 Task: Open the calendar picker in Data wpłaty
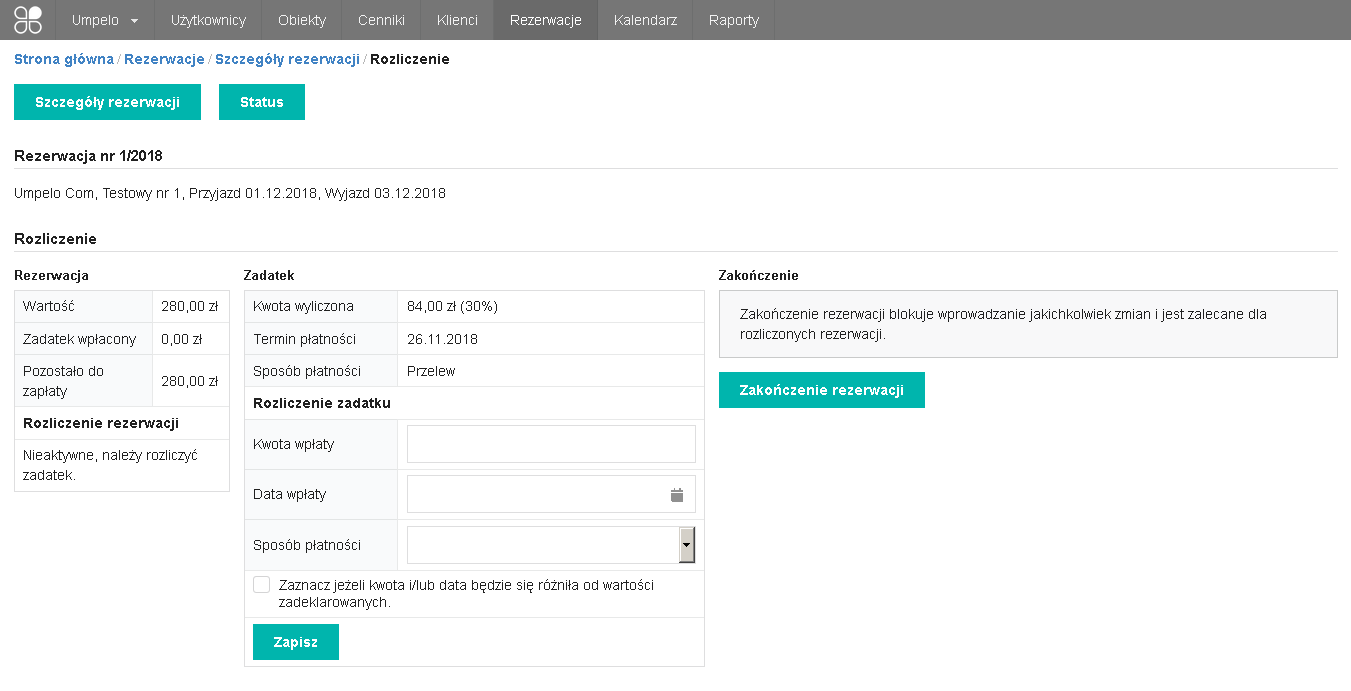[676, 494]
